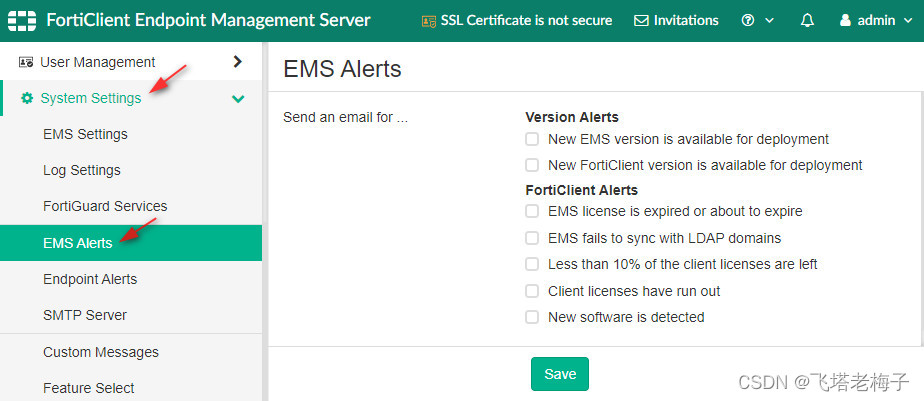Image resolution: width=924 pixels, height=401 pixels.
Task: Open the admin account dropdown arrow
Action: [908, 21]
